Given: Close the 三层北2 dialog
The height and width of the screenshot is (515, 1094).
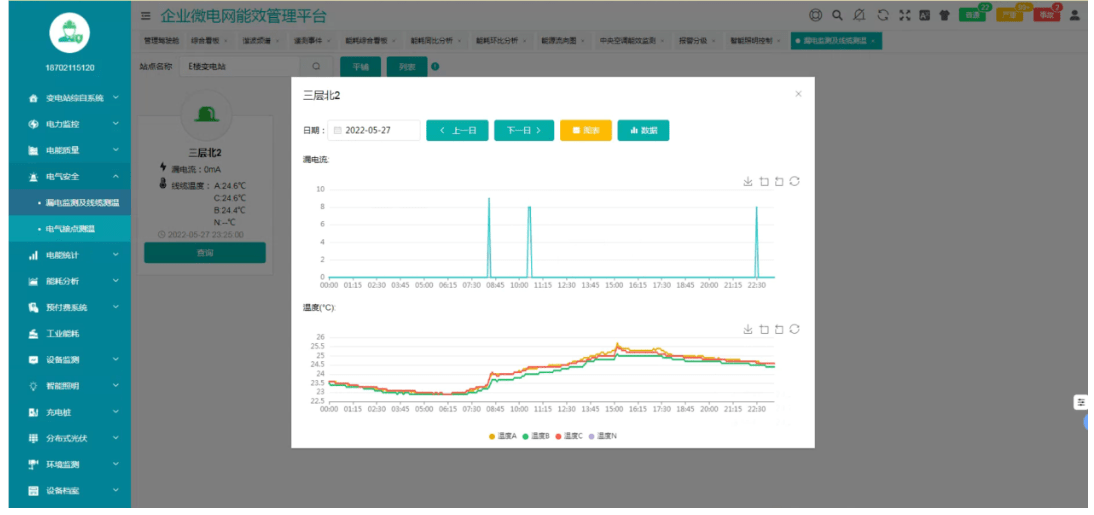Looking at the screenshot, I should (x=798, y=94).
